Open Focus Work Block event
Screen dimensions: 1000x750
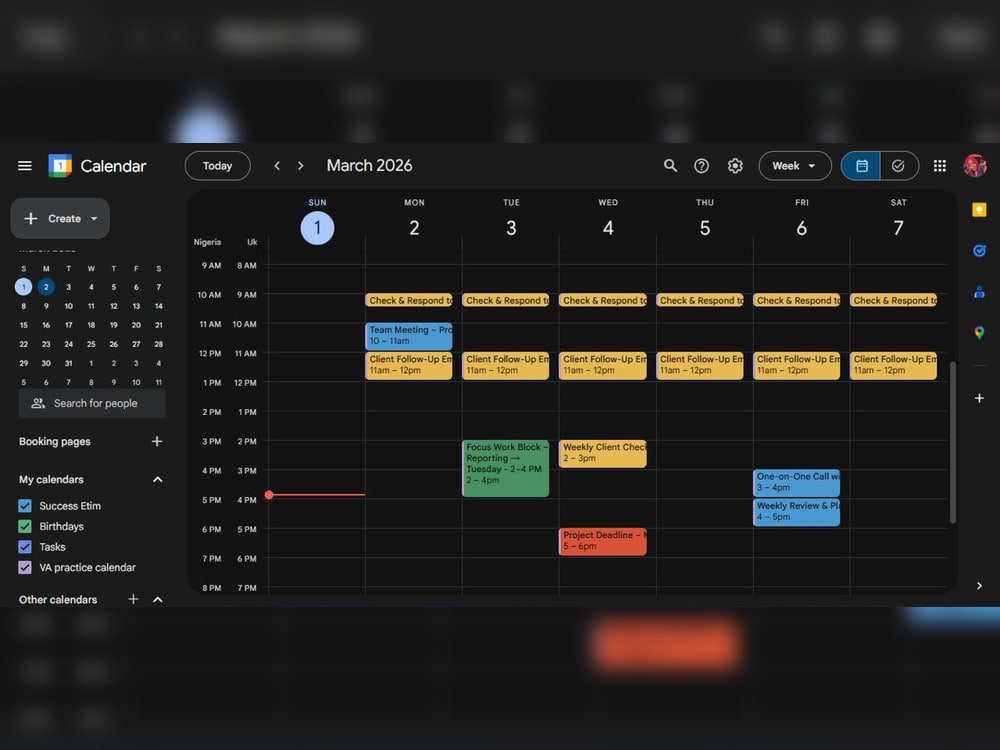505,468
